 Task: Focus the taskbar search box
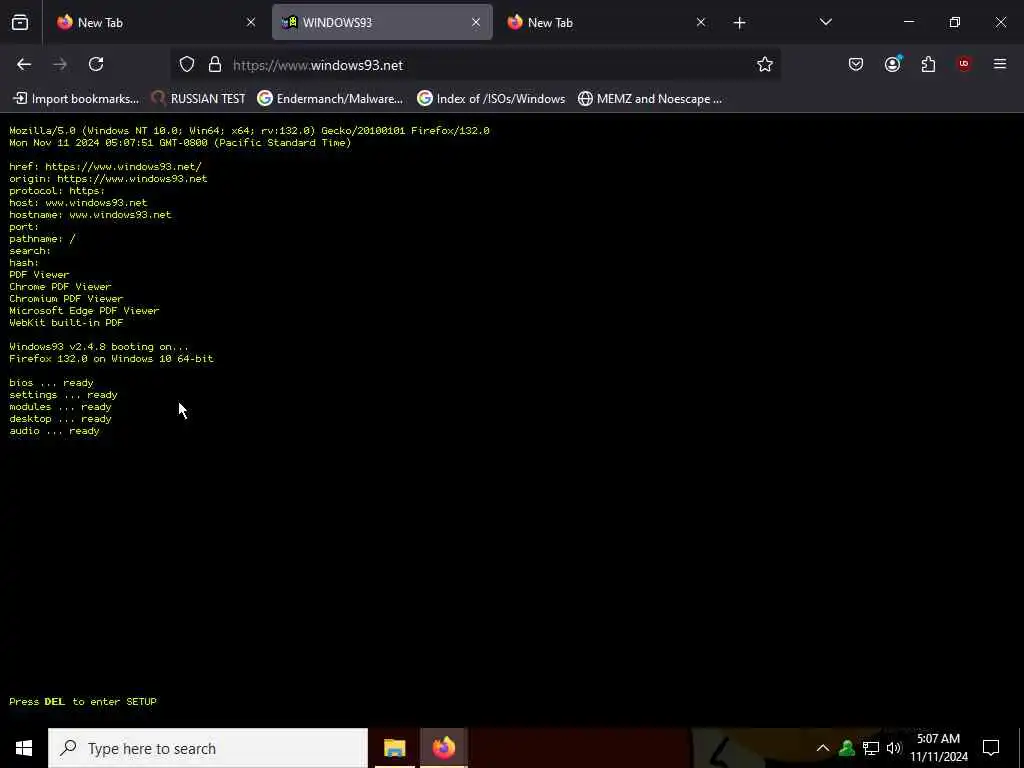[208, 748]
